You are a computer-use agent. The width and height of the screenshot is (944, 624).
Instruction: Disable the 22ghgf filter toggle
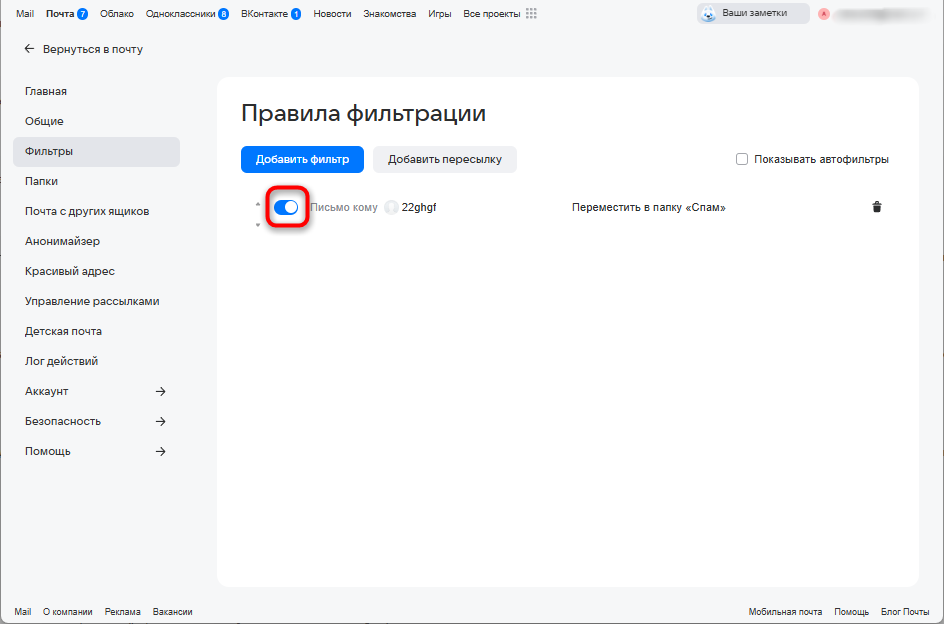286,207
